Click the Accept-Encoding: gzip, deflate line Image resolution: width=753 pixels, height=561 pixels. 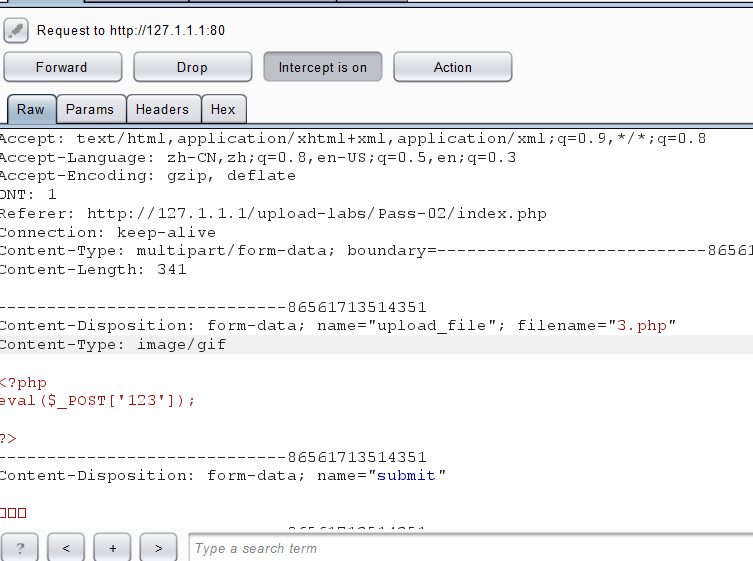tap(148, 176)
